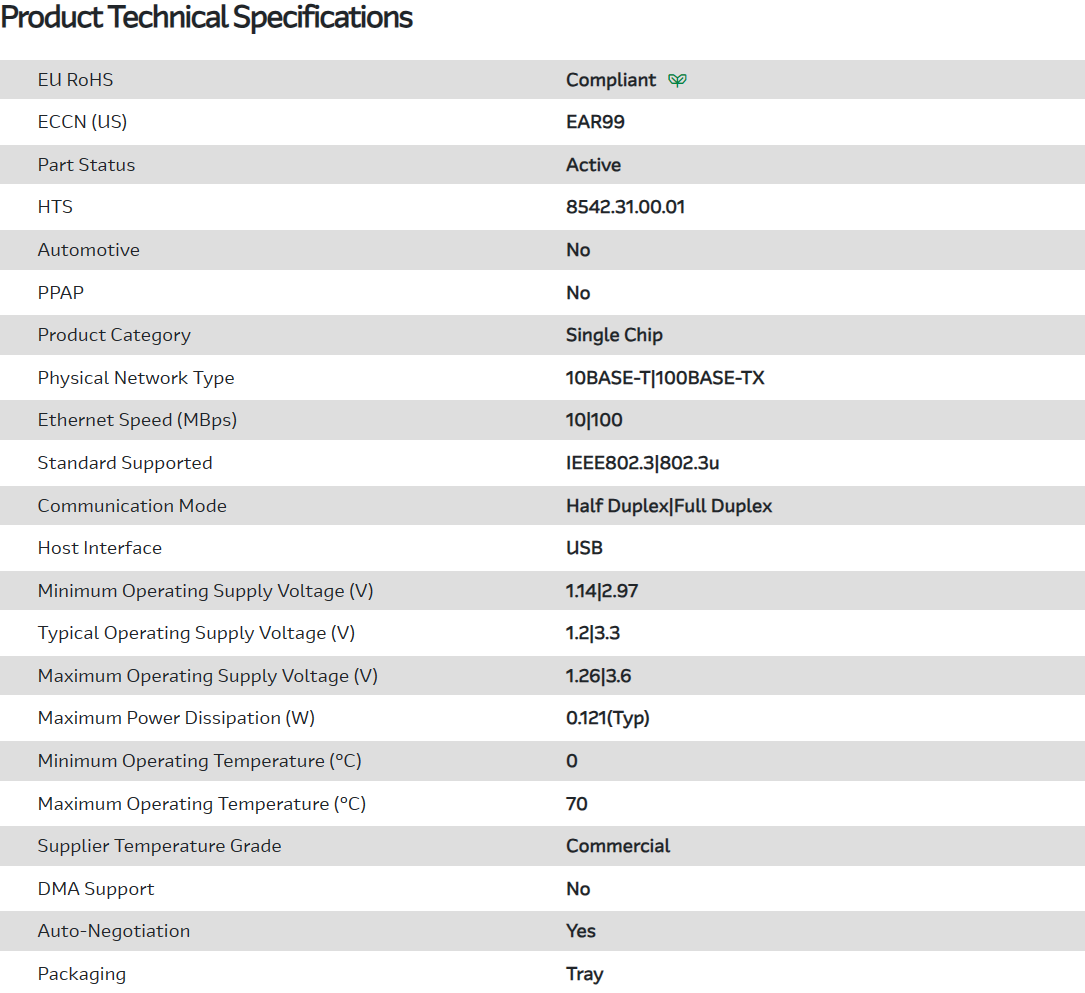Click the green RoHS leaf icon

[x=678, y=80]
